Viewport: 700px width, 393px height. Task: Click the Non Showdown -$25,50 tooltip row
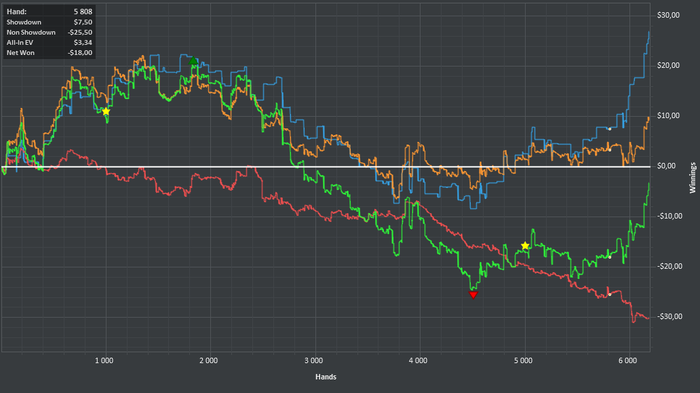point(49,32)
